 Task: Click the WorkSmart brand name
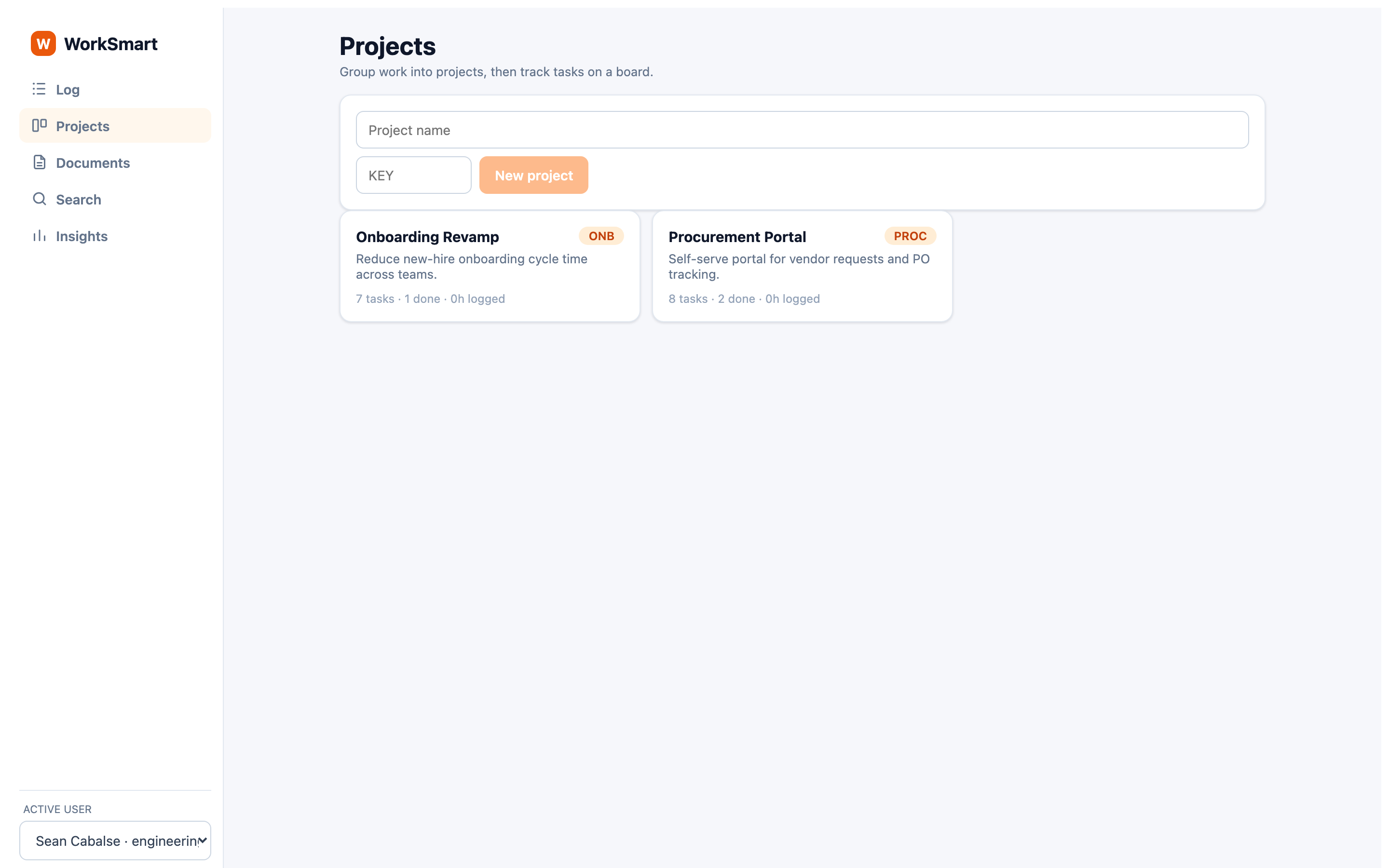click(111, 43)
